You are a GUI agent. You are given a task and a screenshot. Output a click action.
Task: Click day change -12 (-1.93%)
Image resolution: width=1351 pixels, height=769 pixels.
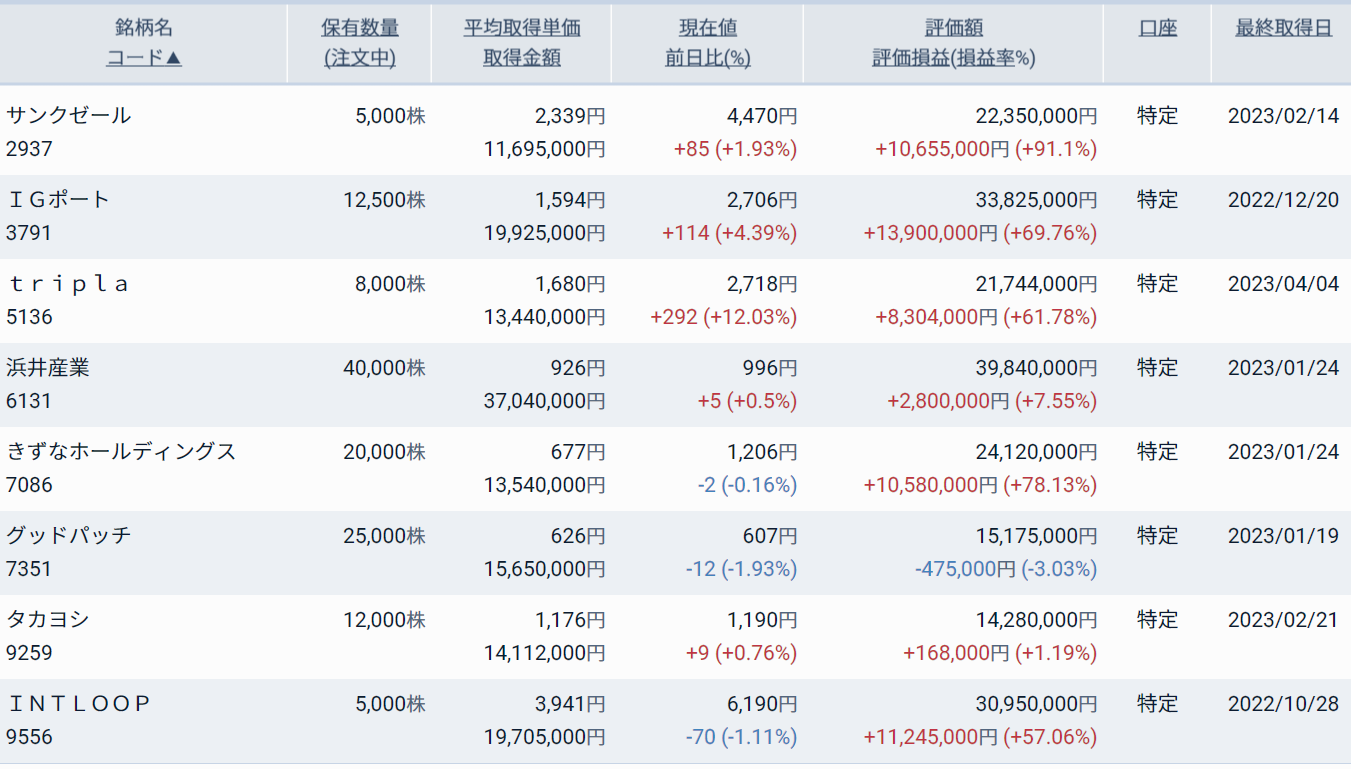742,569
